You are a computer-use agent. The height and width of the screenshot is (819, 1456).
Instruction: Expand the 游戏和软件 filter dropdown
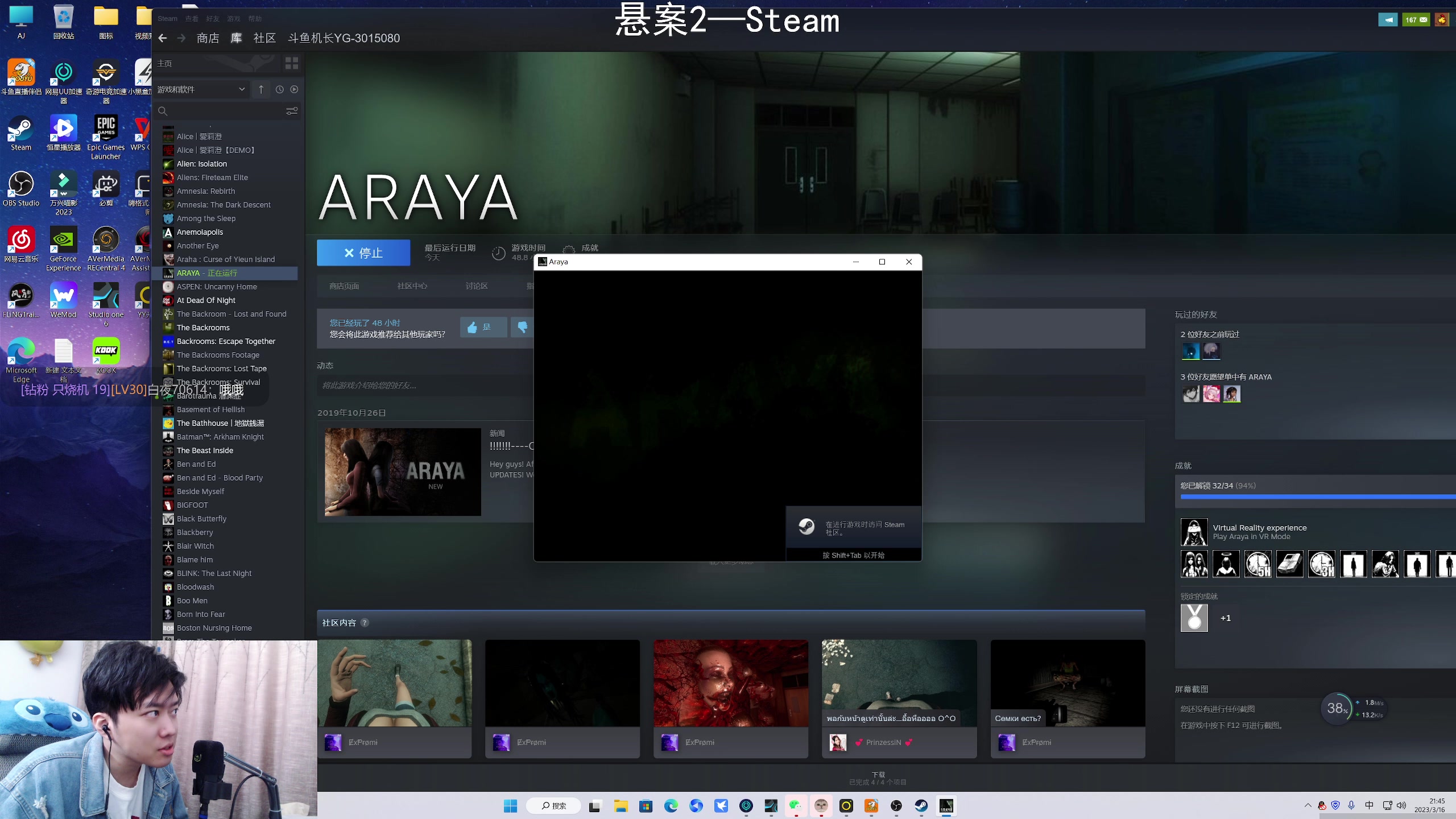pos(241,89)
